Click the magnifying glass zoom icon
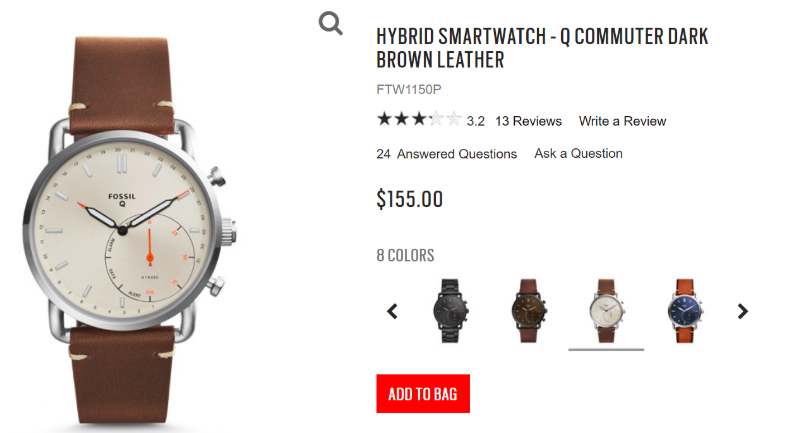 coord(331,23)
